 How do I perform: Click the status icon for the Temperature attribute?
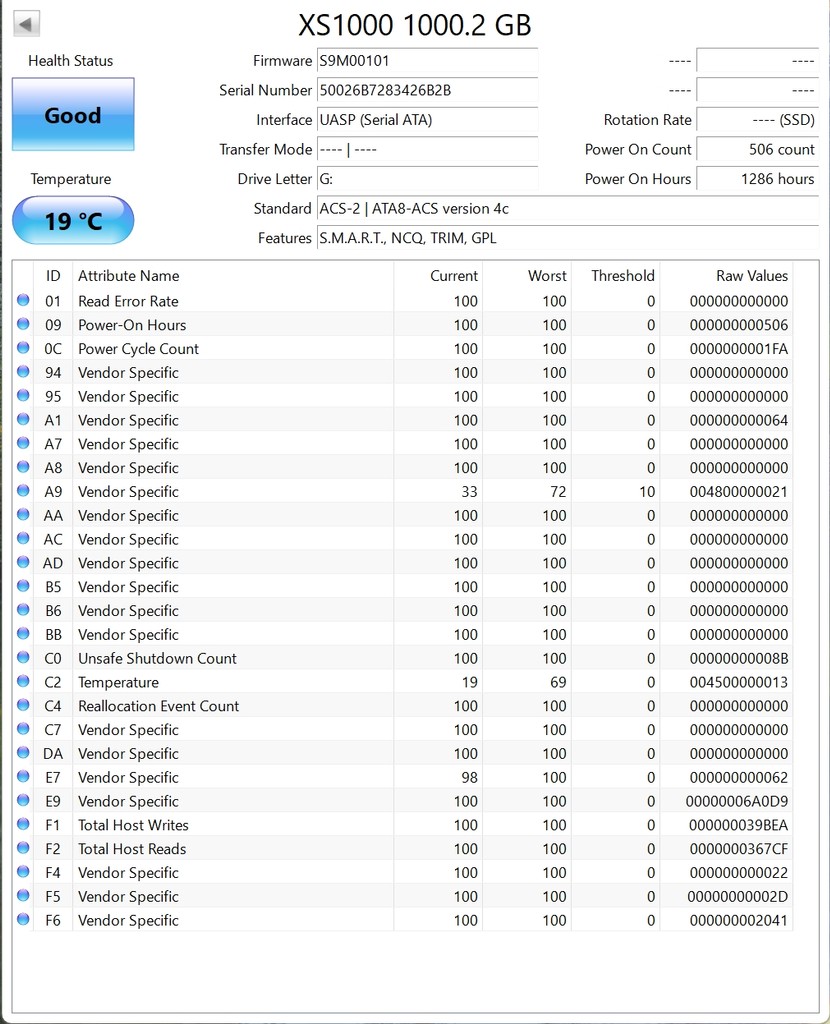pyautogui.click(x=24, y=682)
